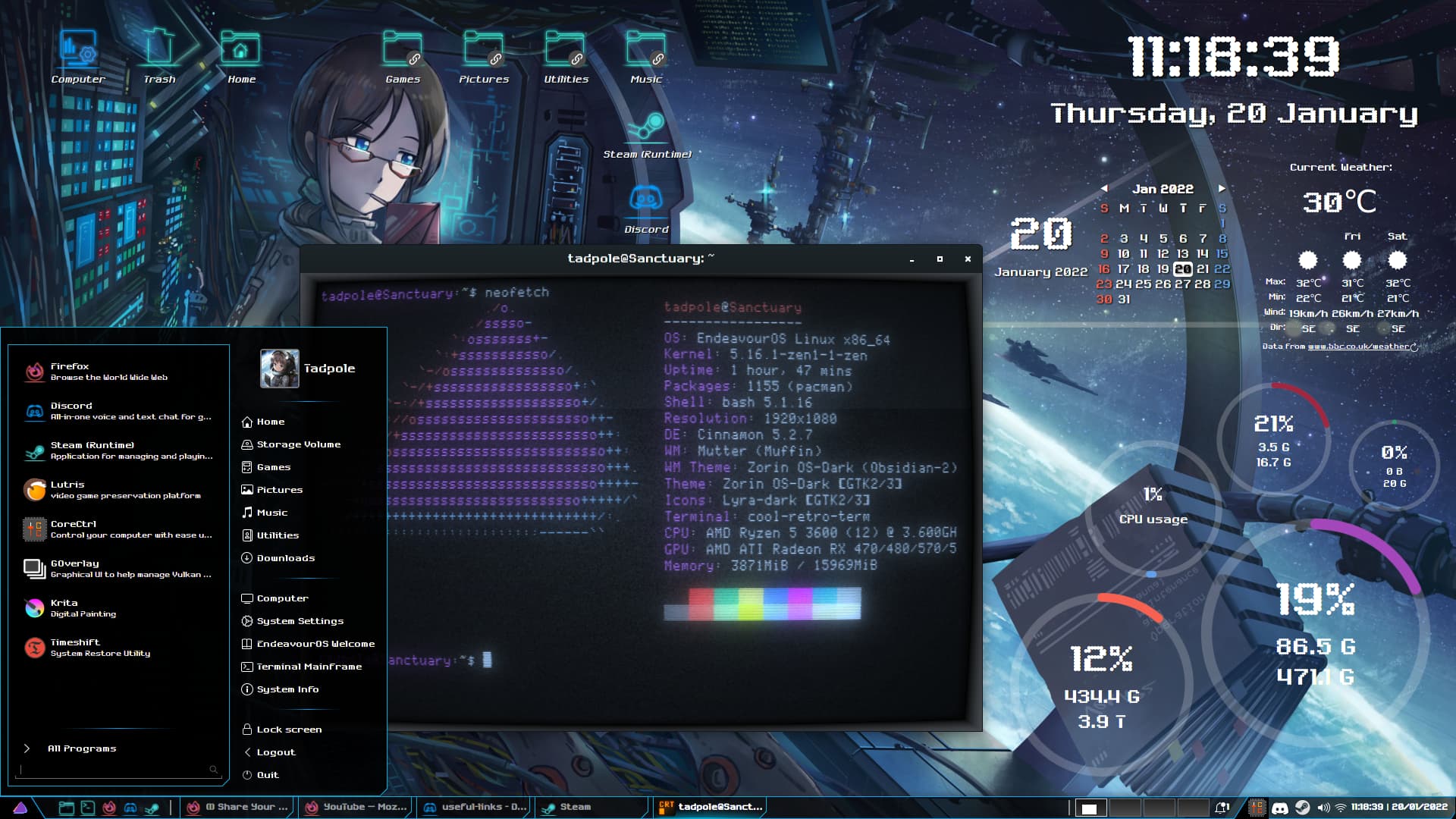Screen dimensions: 1456x819
Task: Open the Wi-Fi network tray icon
Action: (x=1340, y=808)
